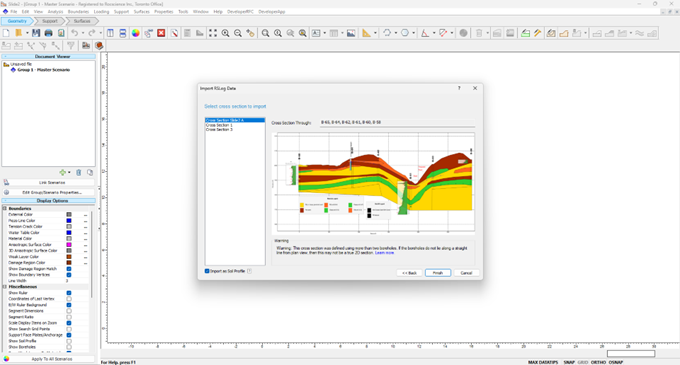680x365 pixels.
Task: Open the Analysis menu
Action: pyautogui.click(x=55, y=12)
